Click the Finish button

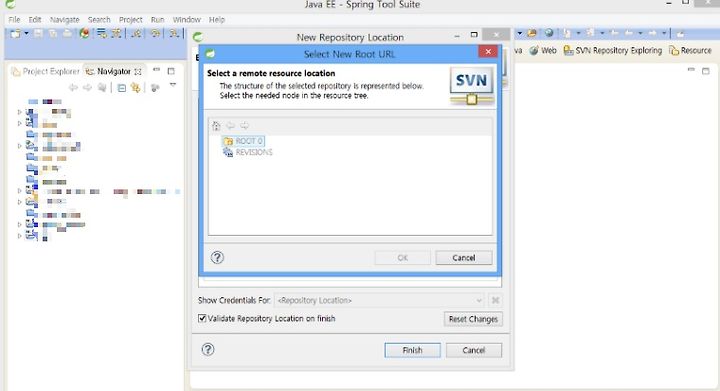pyautogui.click(x=412, y=350)
